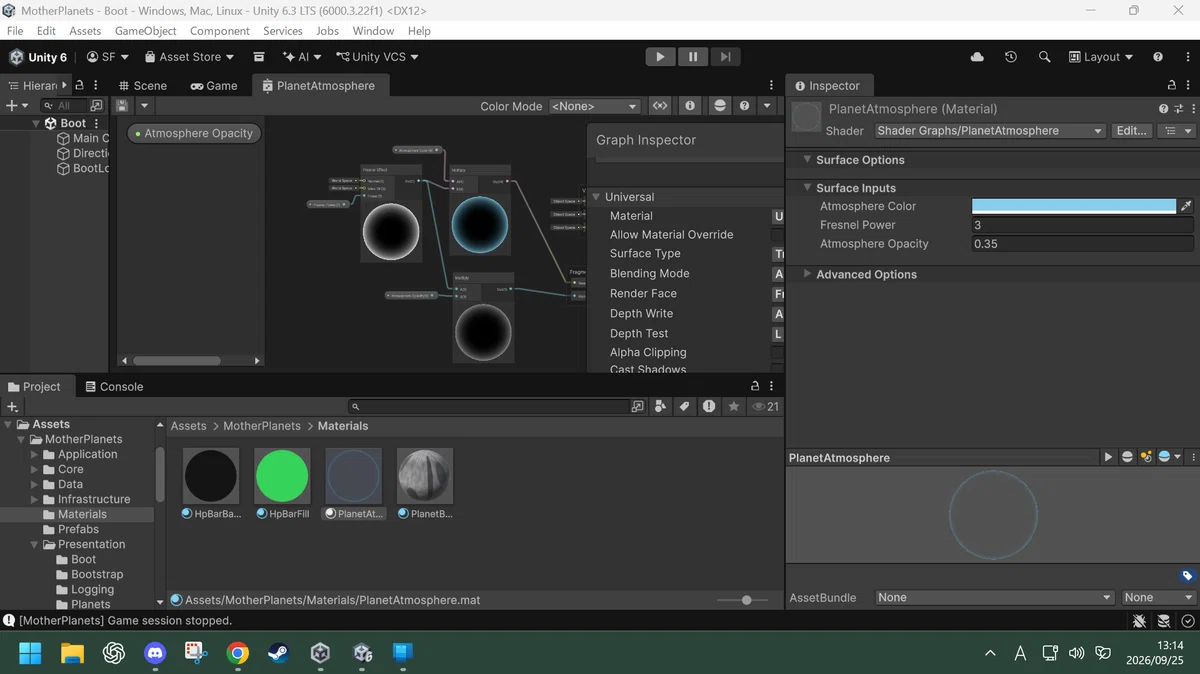Open material help reference icon
1200x674 pixels.
1163,109
